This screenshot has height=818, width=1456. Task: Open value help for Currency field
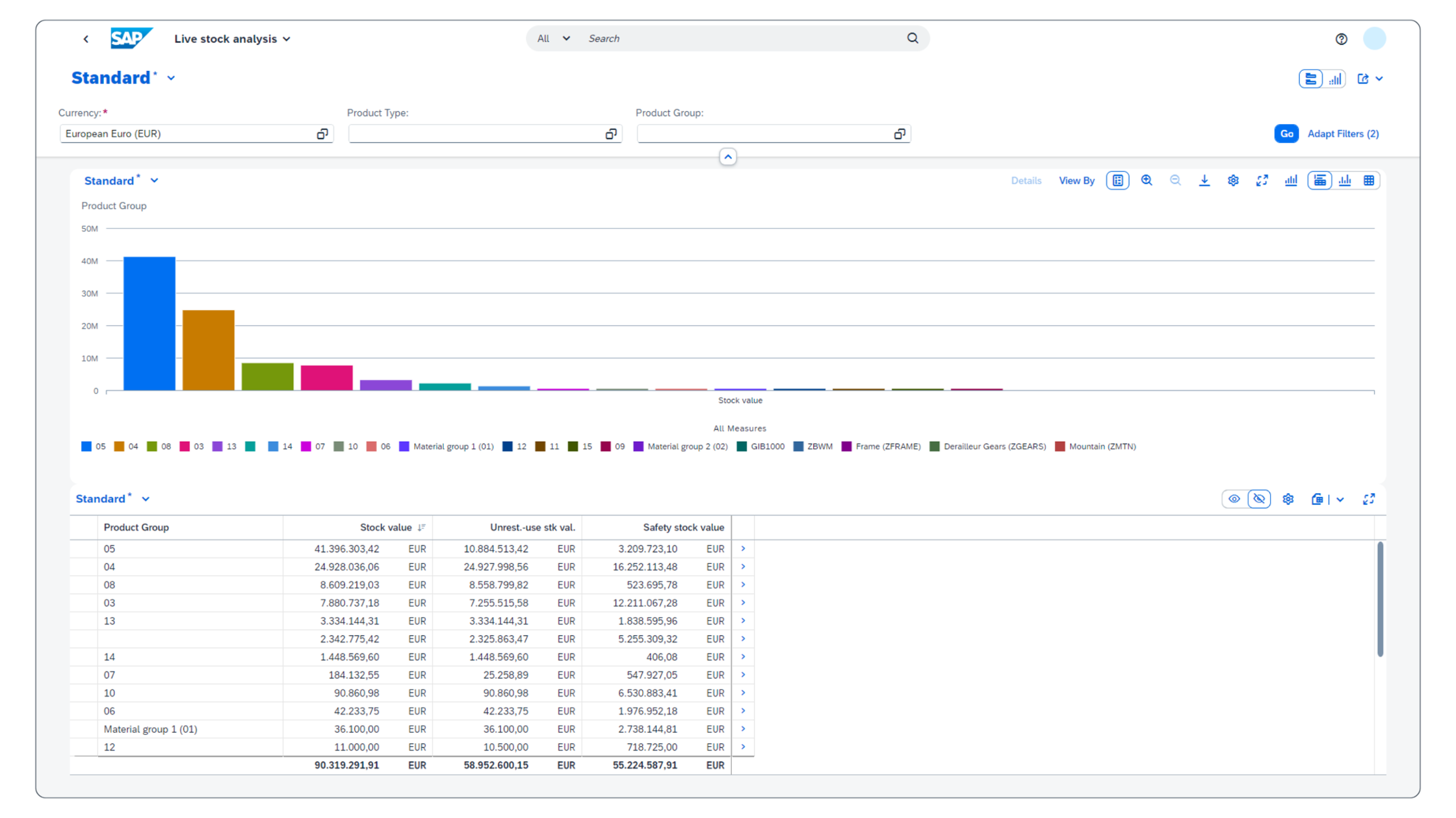point(322,134)
